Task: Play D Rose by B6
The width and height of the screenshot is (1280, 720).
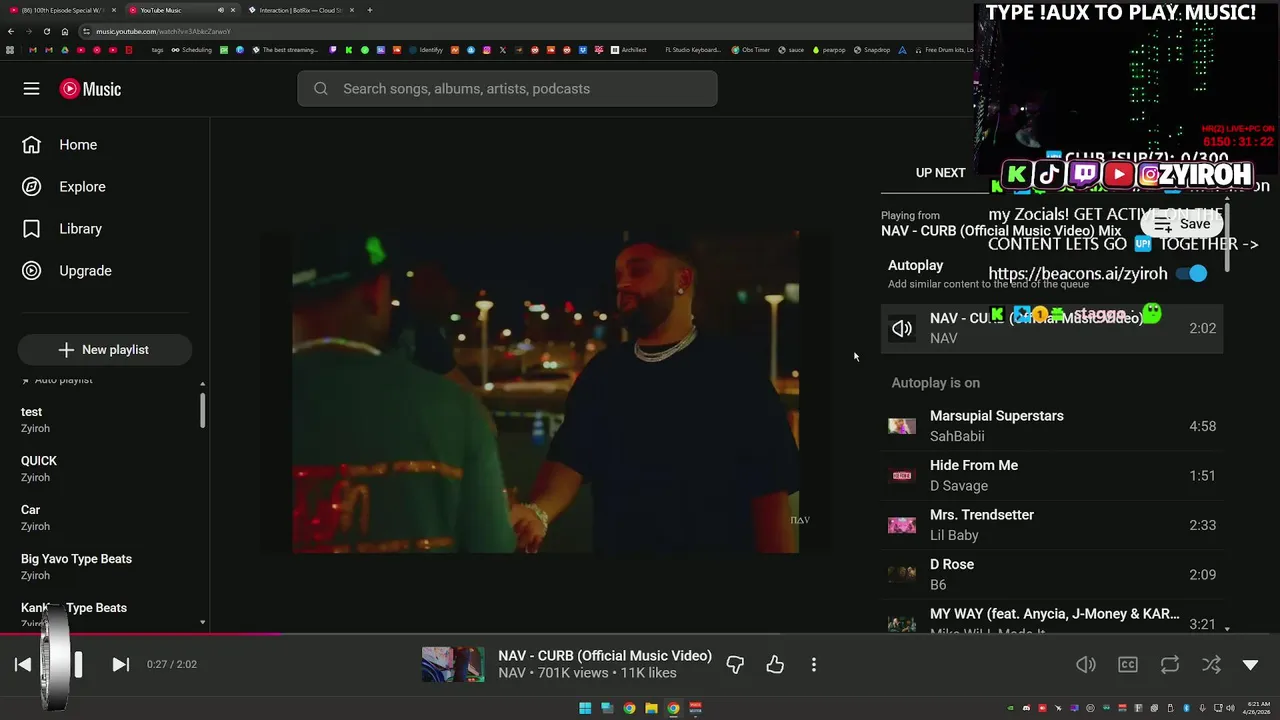Action: 1052,575
